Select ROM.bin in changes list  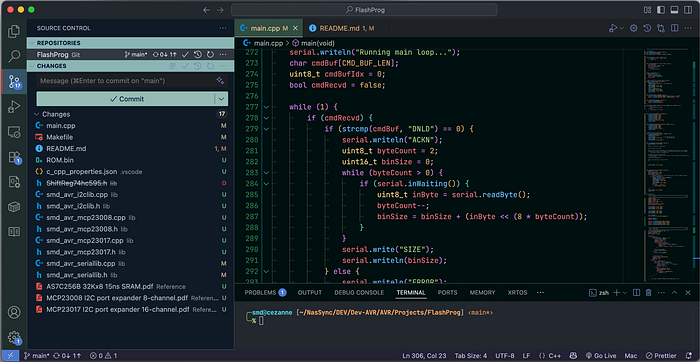coord(131,160)
